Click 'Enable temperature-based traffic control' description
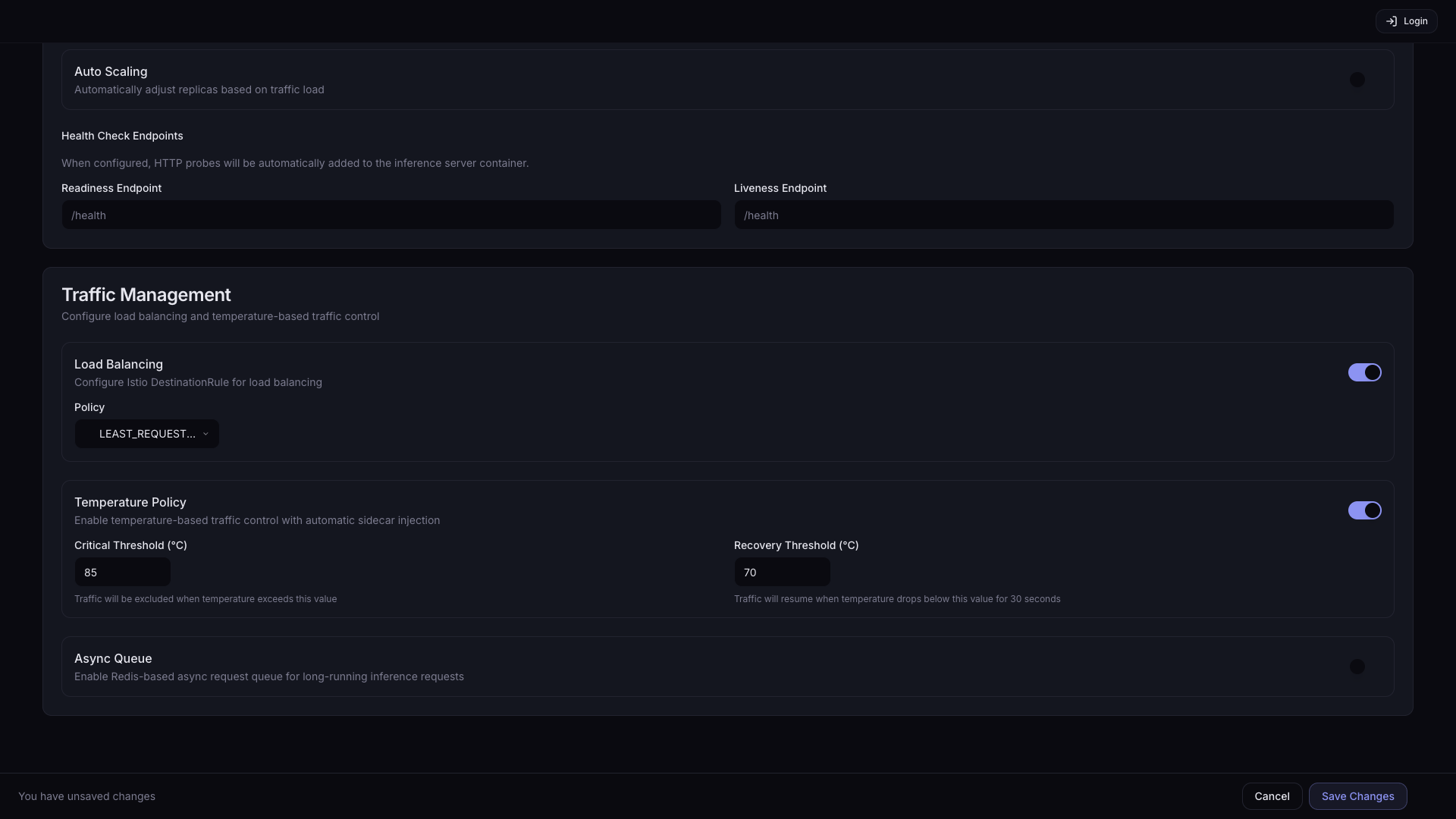 point(257,520)
